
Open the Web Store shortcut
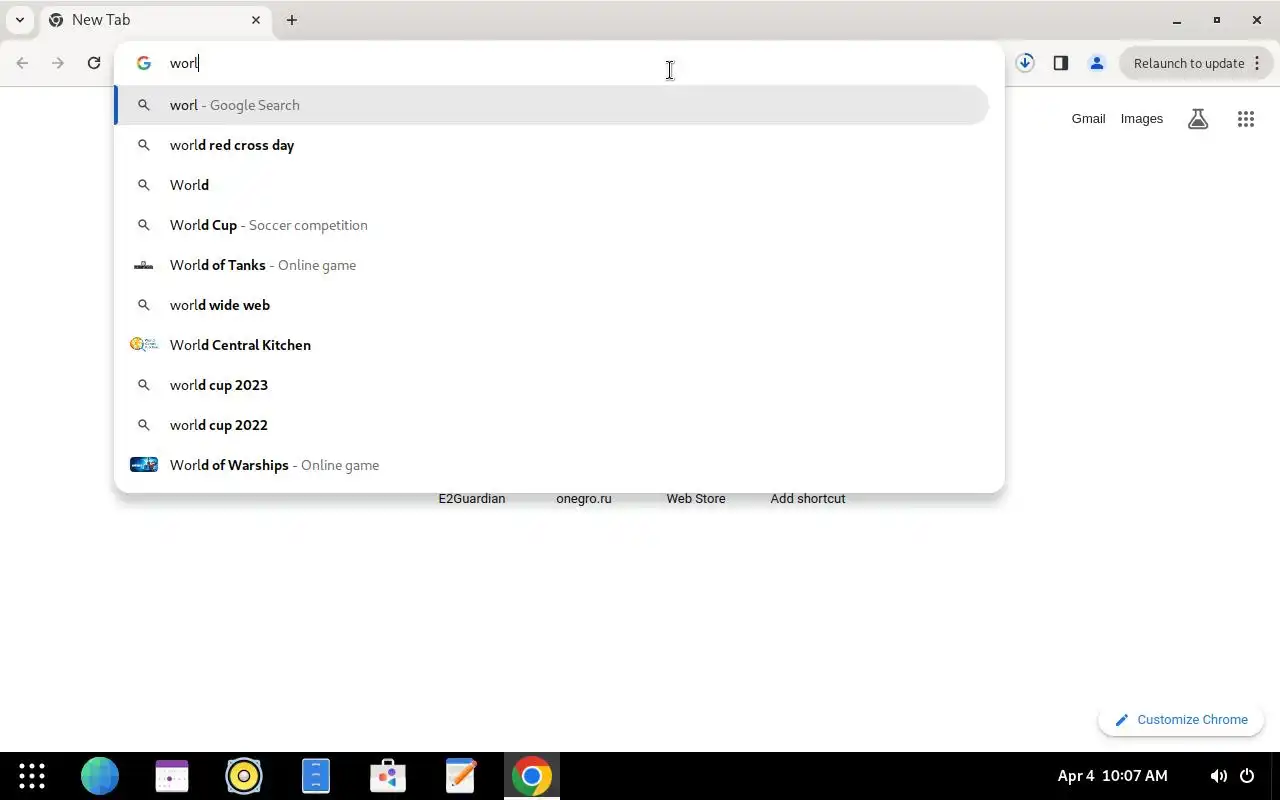(x=696, y=498)
